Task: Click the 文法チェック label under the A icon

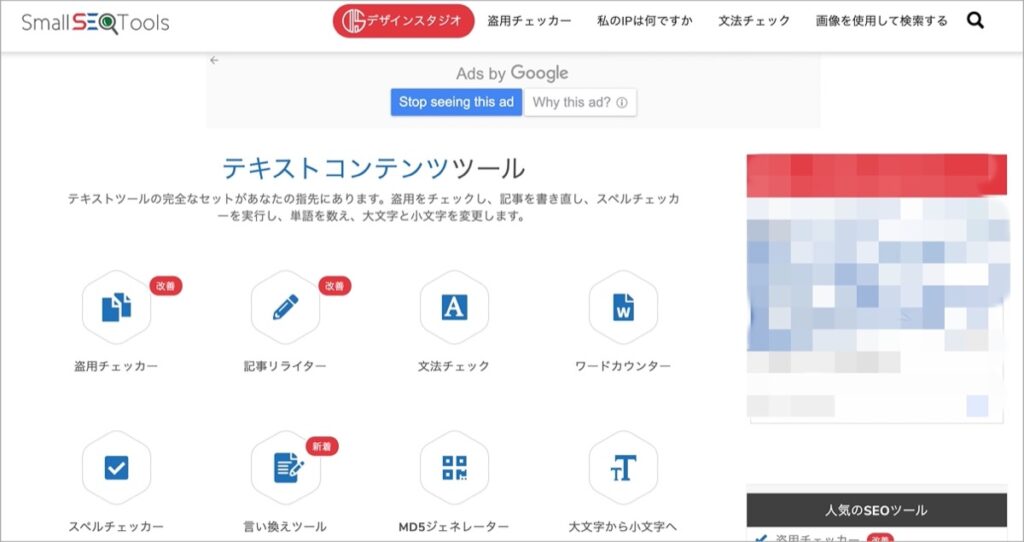Action: (454, 366)
